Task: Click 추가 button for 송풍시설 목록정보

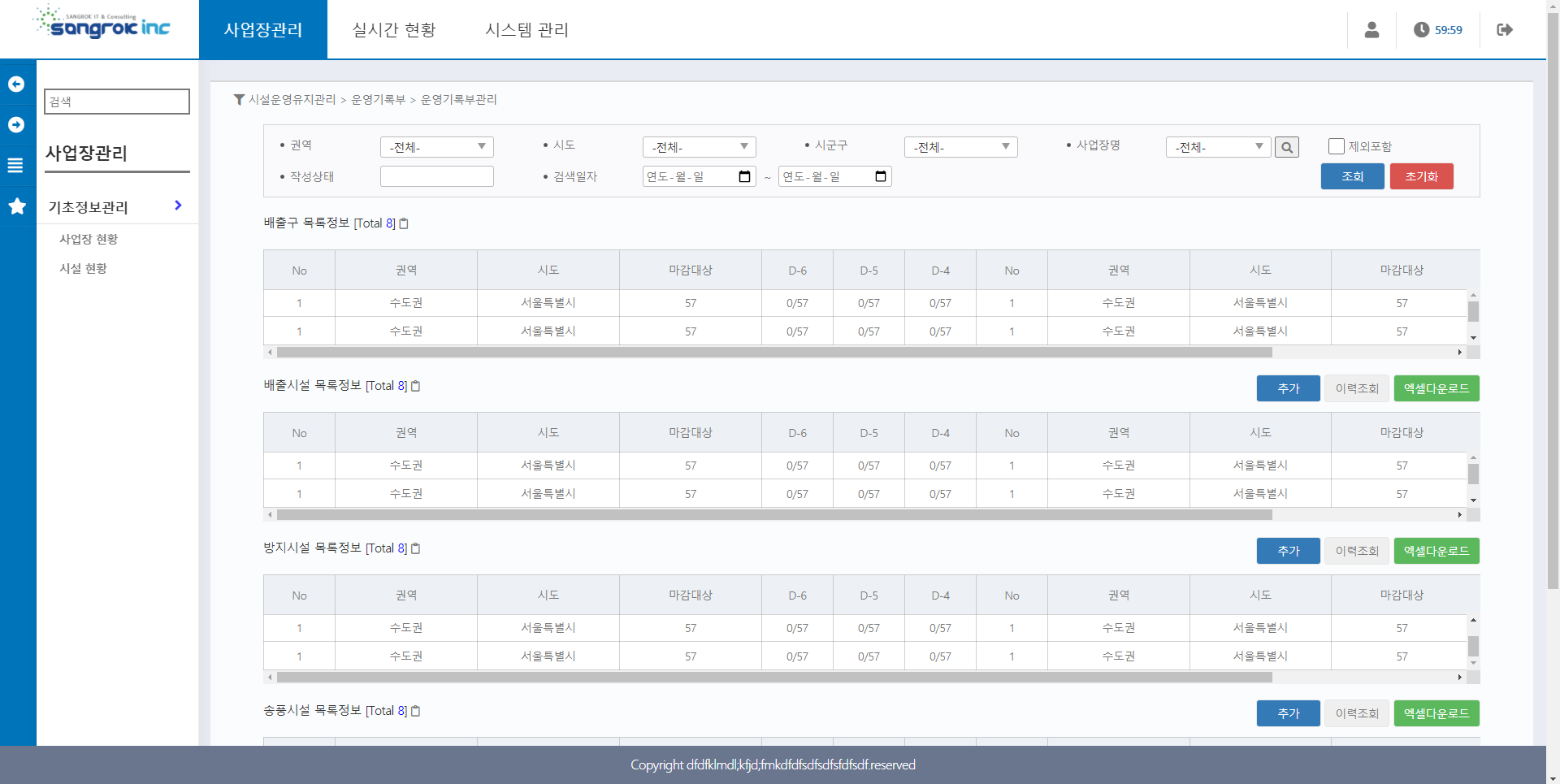Action: (x=1288, y=713)
